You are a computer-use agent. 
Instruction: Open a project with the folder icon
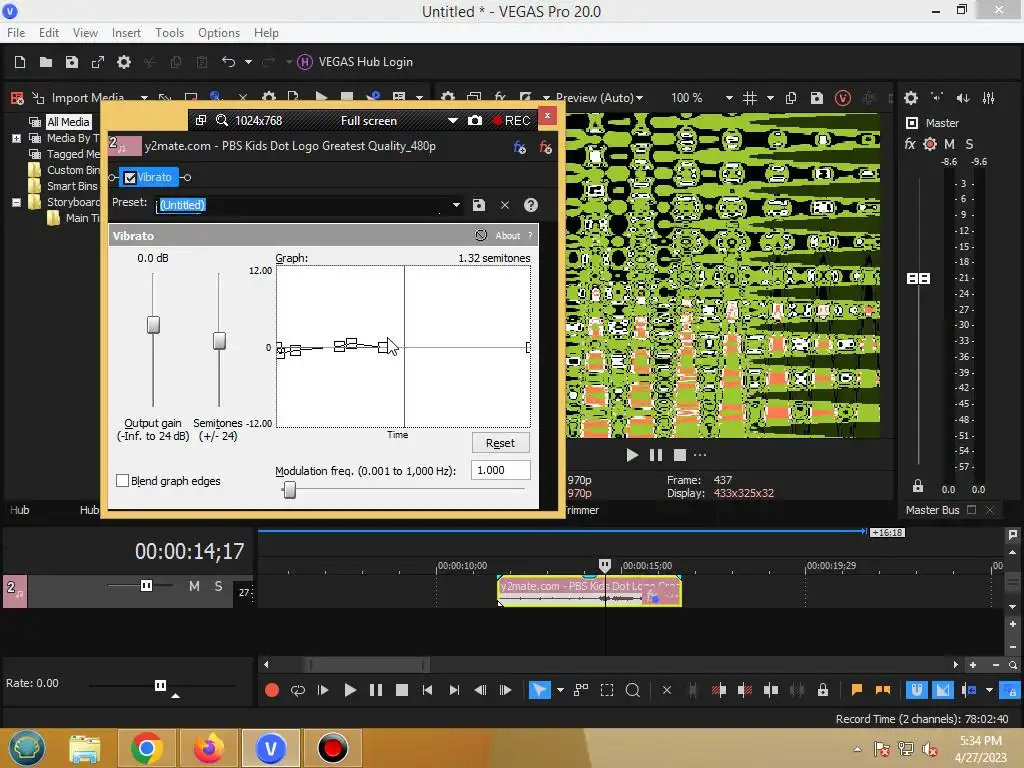click(46, 62)
